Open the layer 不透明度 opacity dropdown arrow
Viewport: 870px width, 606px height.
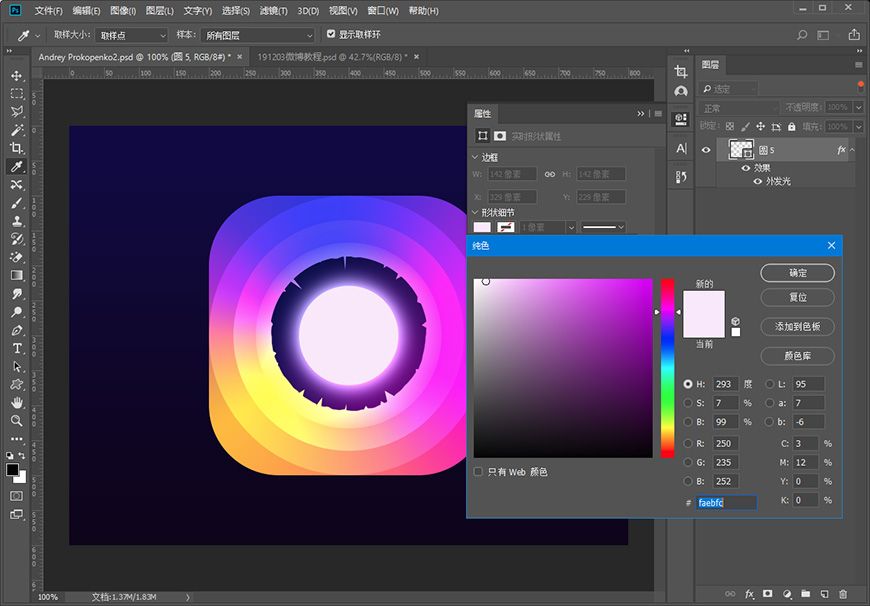[x=859, y=108]
